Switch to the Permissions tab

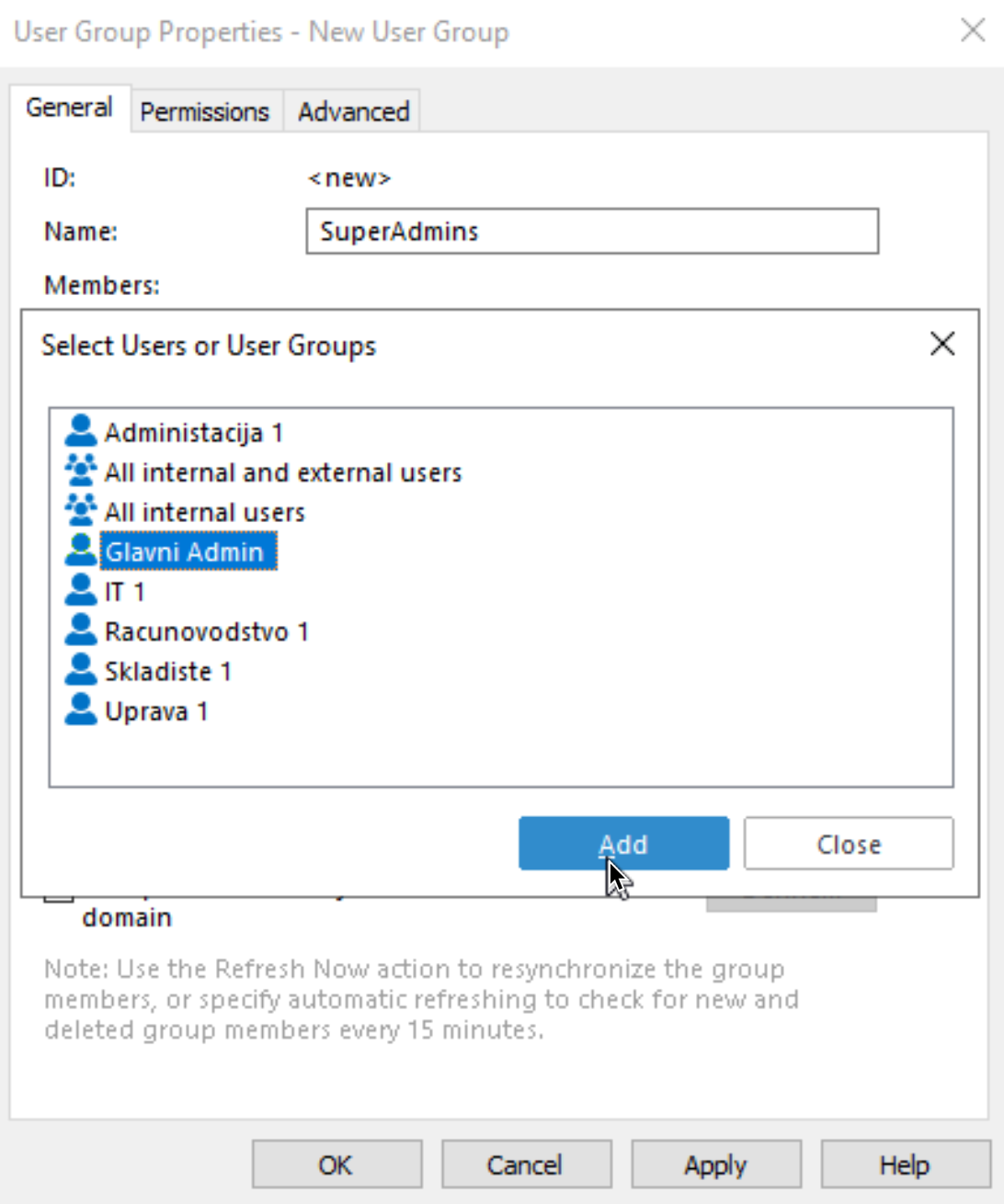click(x=204, y=111)
